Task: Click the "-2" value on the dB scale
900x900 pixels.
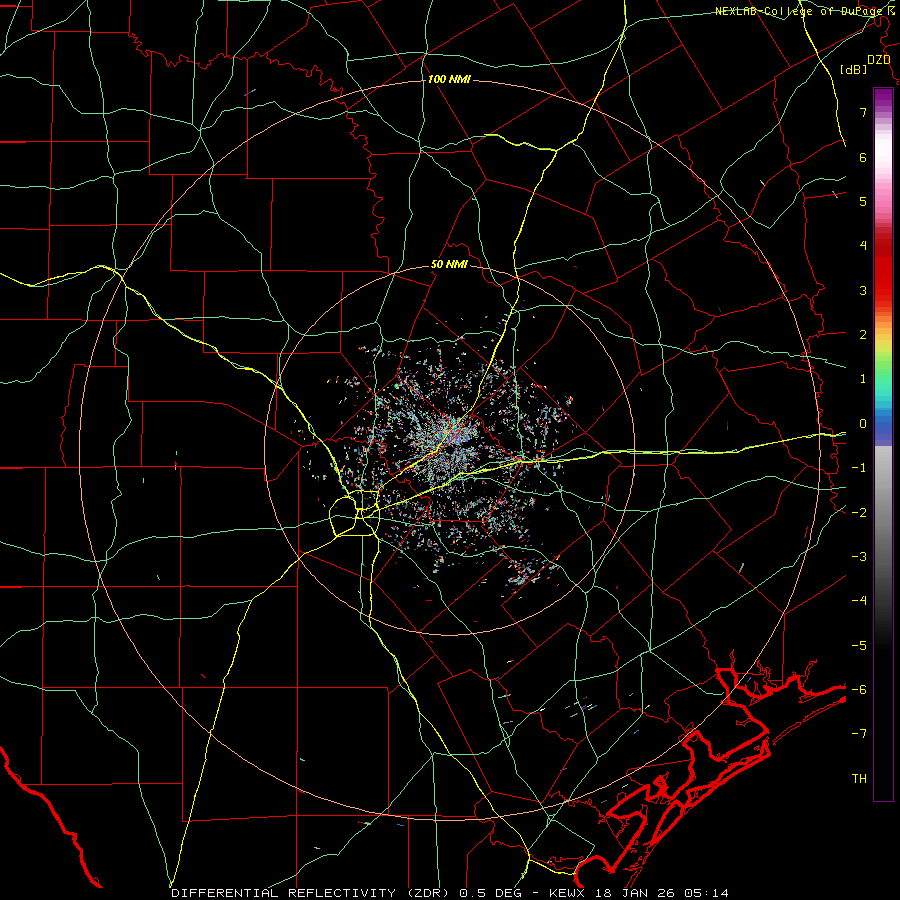Action: pos(859,513)
